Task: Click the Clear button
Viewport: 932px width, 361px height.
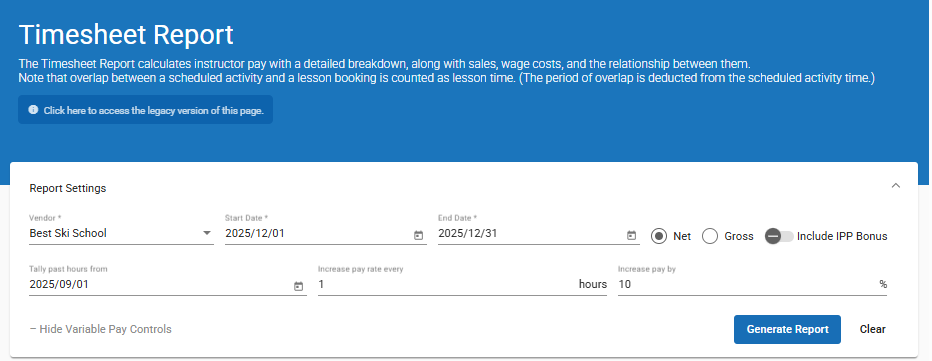Action: [x=873, y=329]
